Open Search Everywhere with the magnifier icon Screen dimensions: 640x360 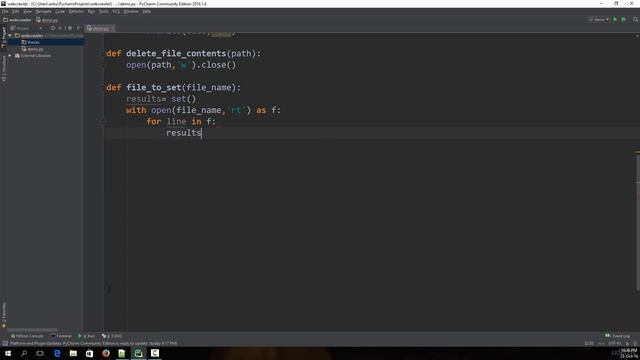click(x=635, y=20)
